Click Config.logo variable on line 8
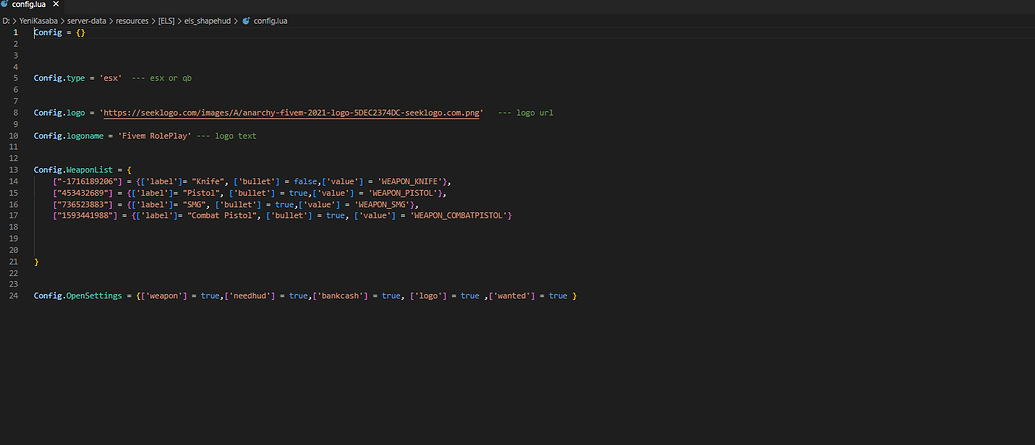The width and height of the screenshot is (1035, 445). 59,113
